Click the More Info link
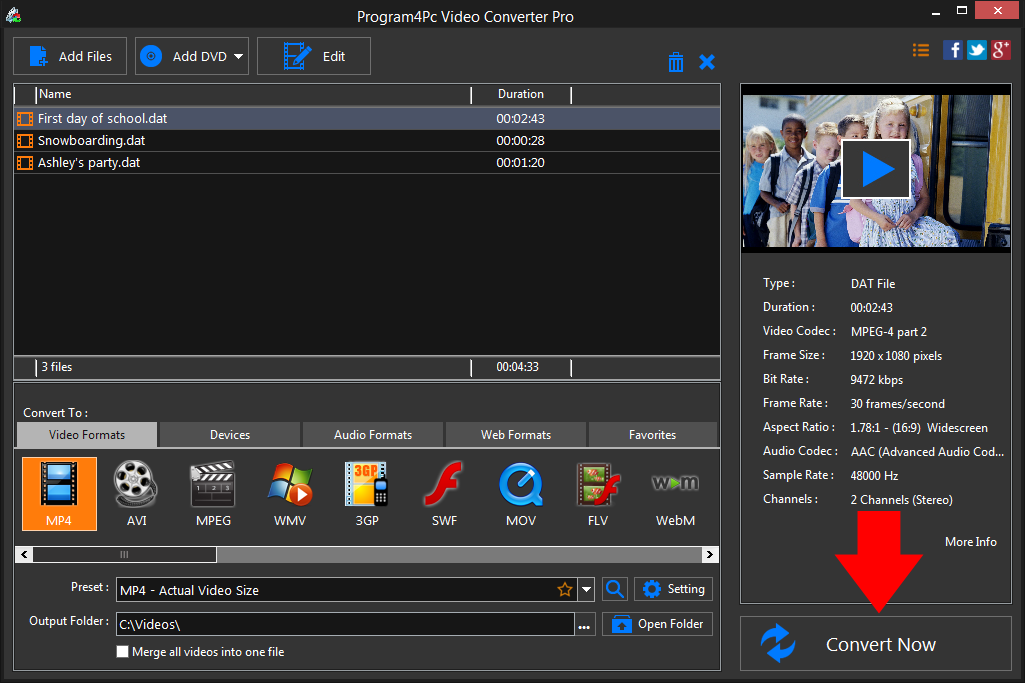This screenshot has height=683, width=1025. (x=970, y=541)
